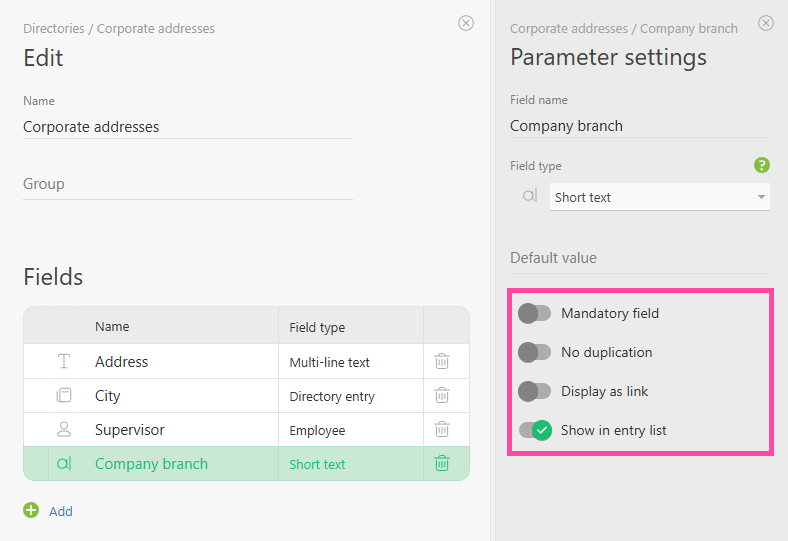This screenshot has height=541, width=788.
Task: Click the trash icon for City row
Action: tap(442, 396)
